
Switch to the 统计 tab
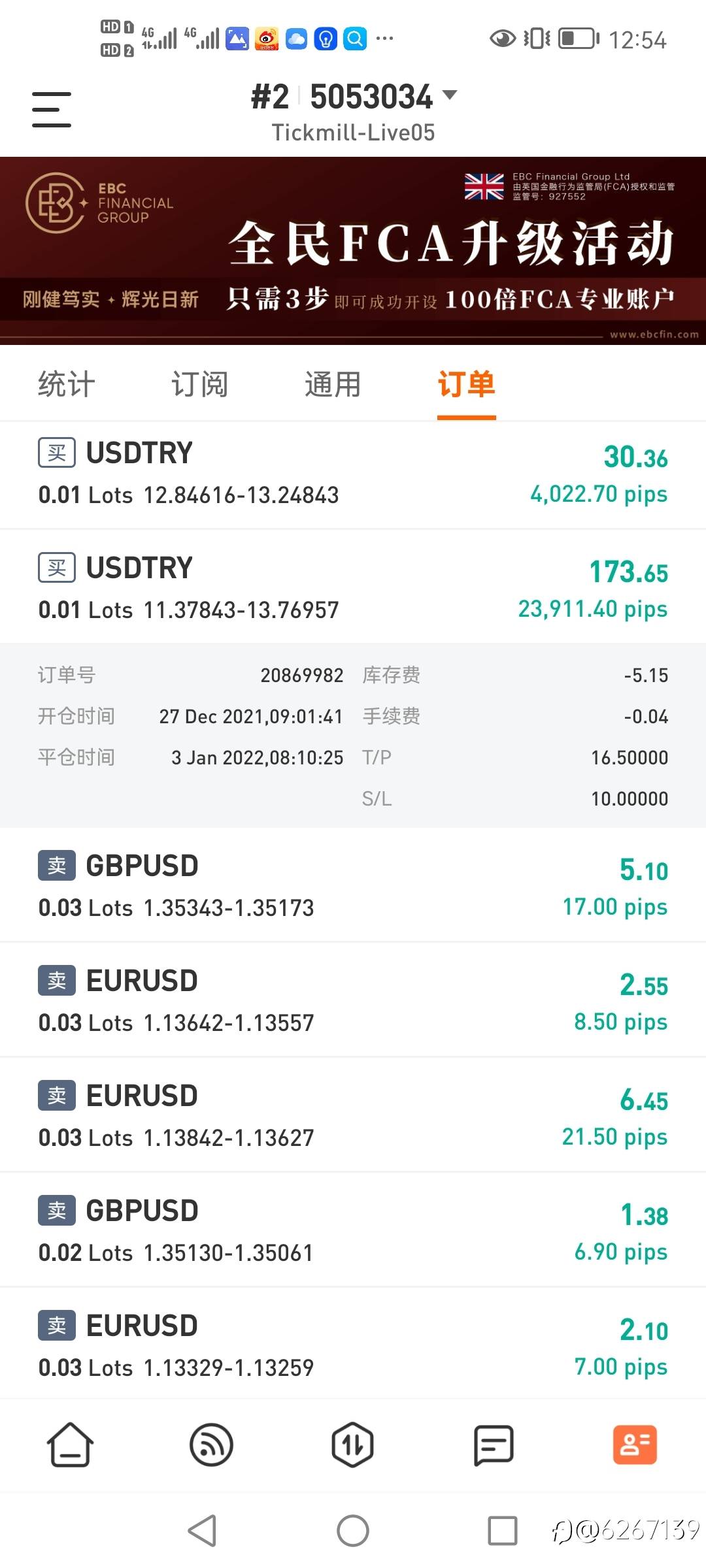click(67, 384)
